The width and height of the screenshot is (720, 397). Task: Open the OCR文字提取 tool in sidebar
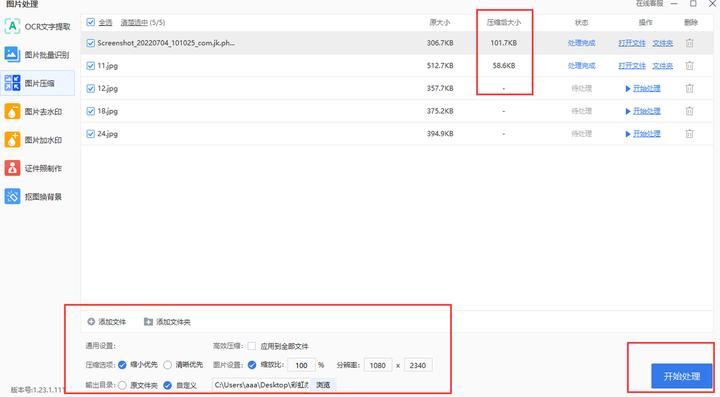(x=37, y=26)
